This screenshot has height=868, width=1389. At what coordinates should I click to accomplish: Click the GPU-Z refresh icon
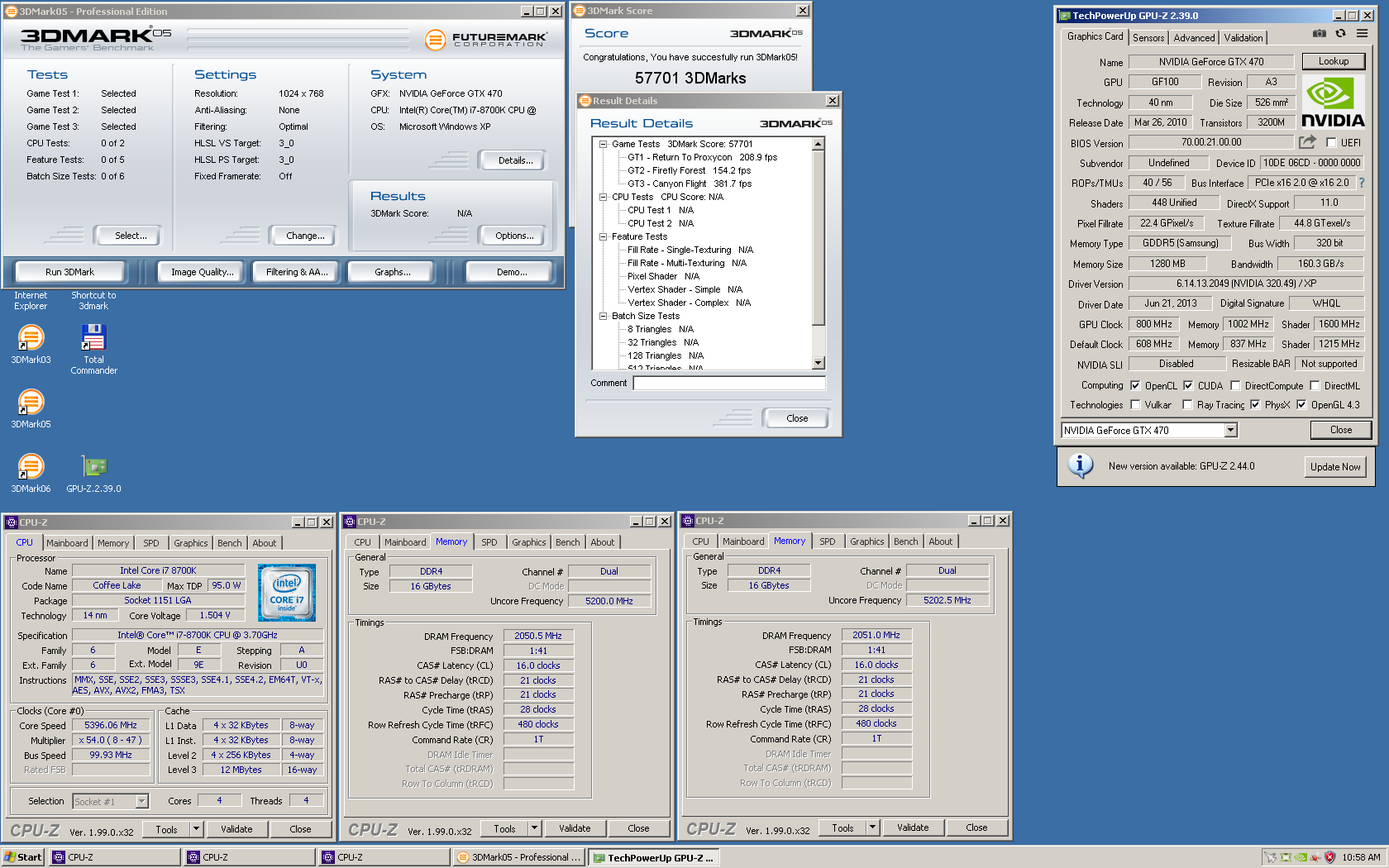pos(1340,34)
